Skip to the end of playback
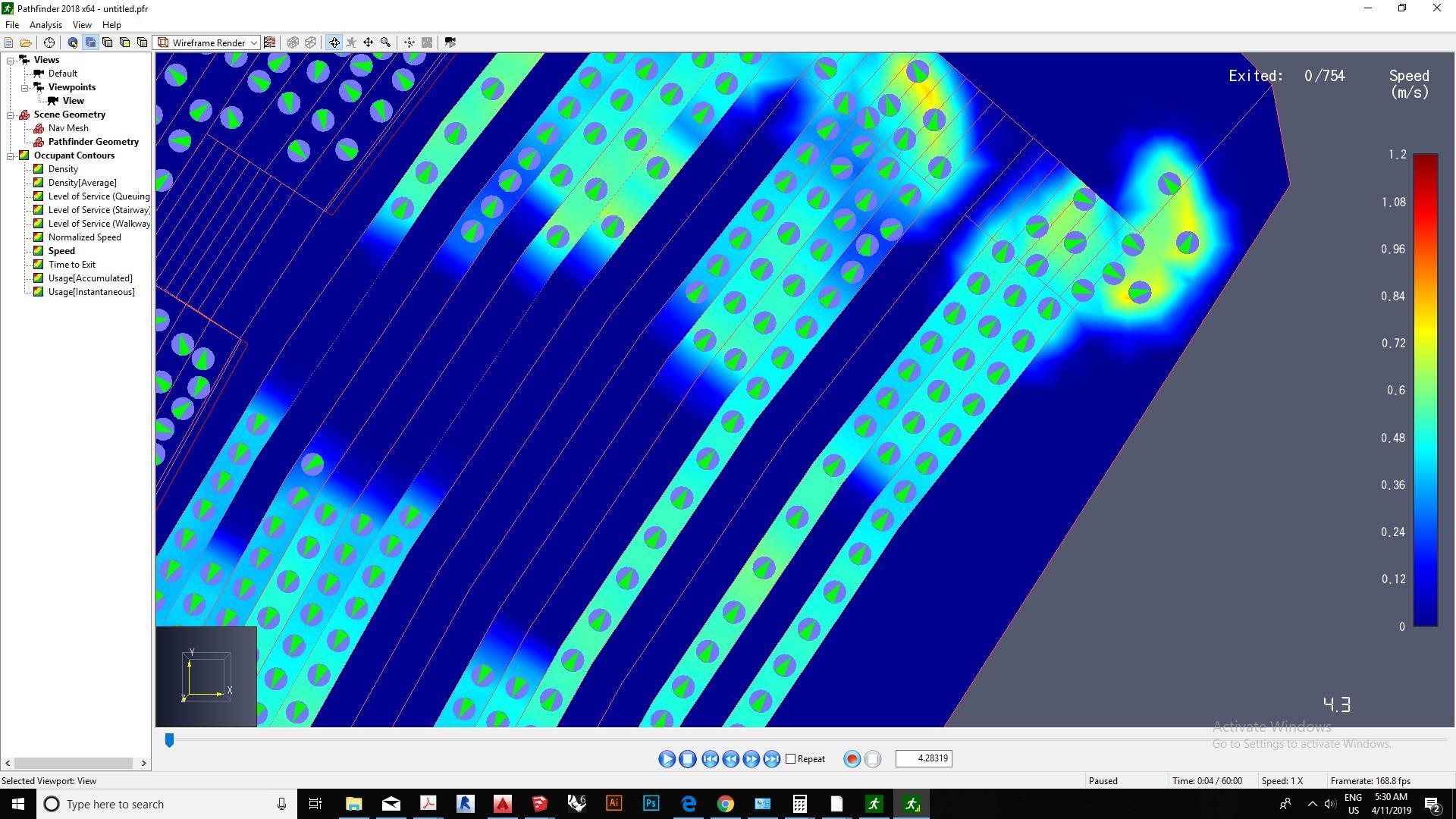This screenshot has width=1456, height=819. click(771, 759)
